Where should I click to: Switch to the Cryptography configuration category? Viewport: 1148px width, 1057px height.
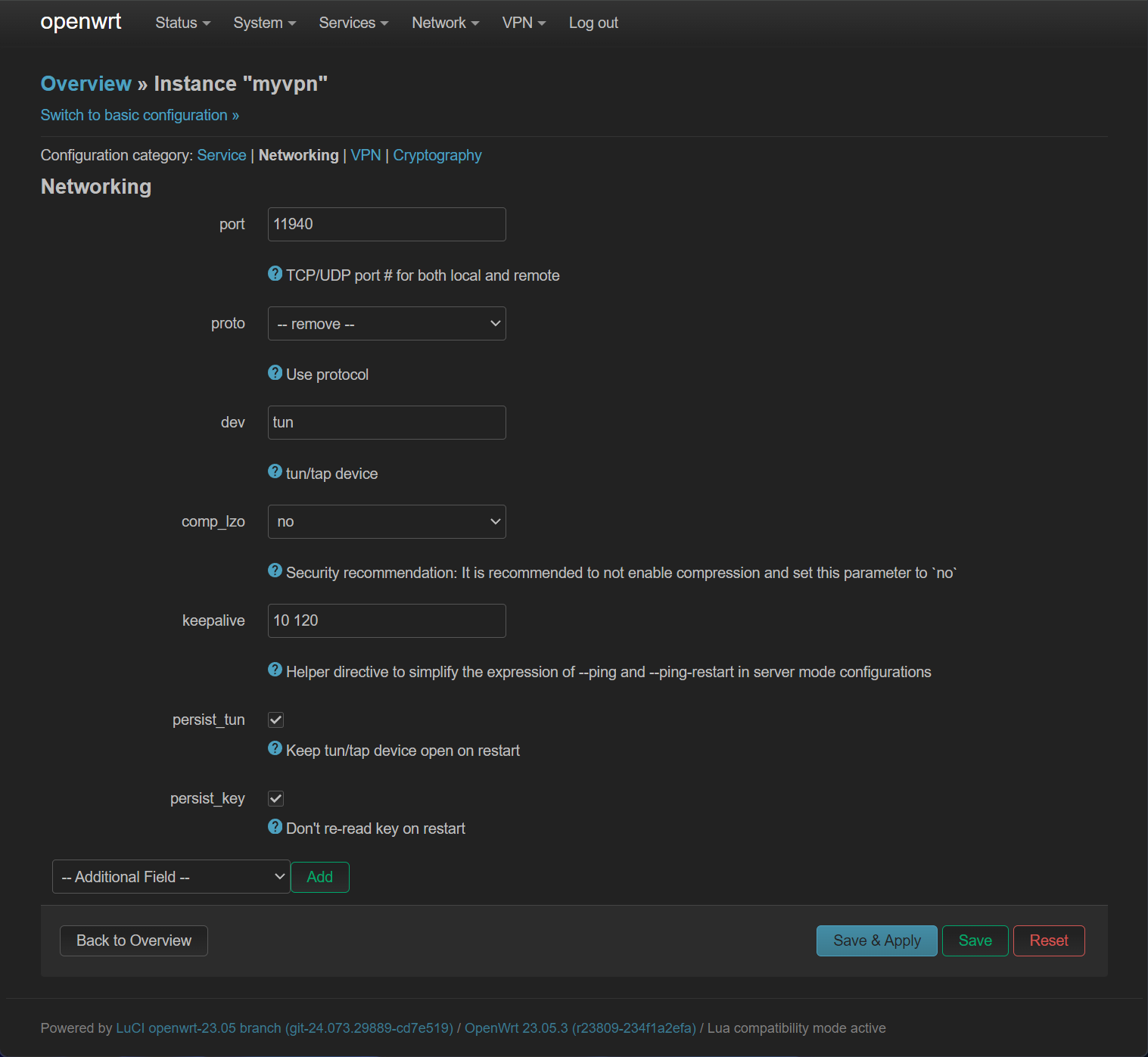437,156
